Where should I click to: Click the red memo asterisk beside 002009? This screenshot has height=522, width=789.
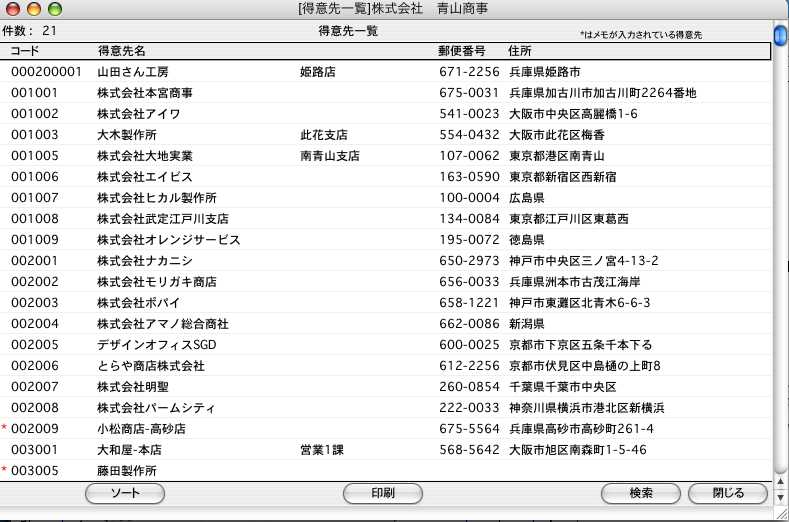click(5, 429)
